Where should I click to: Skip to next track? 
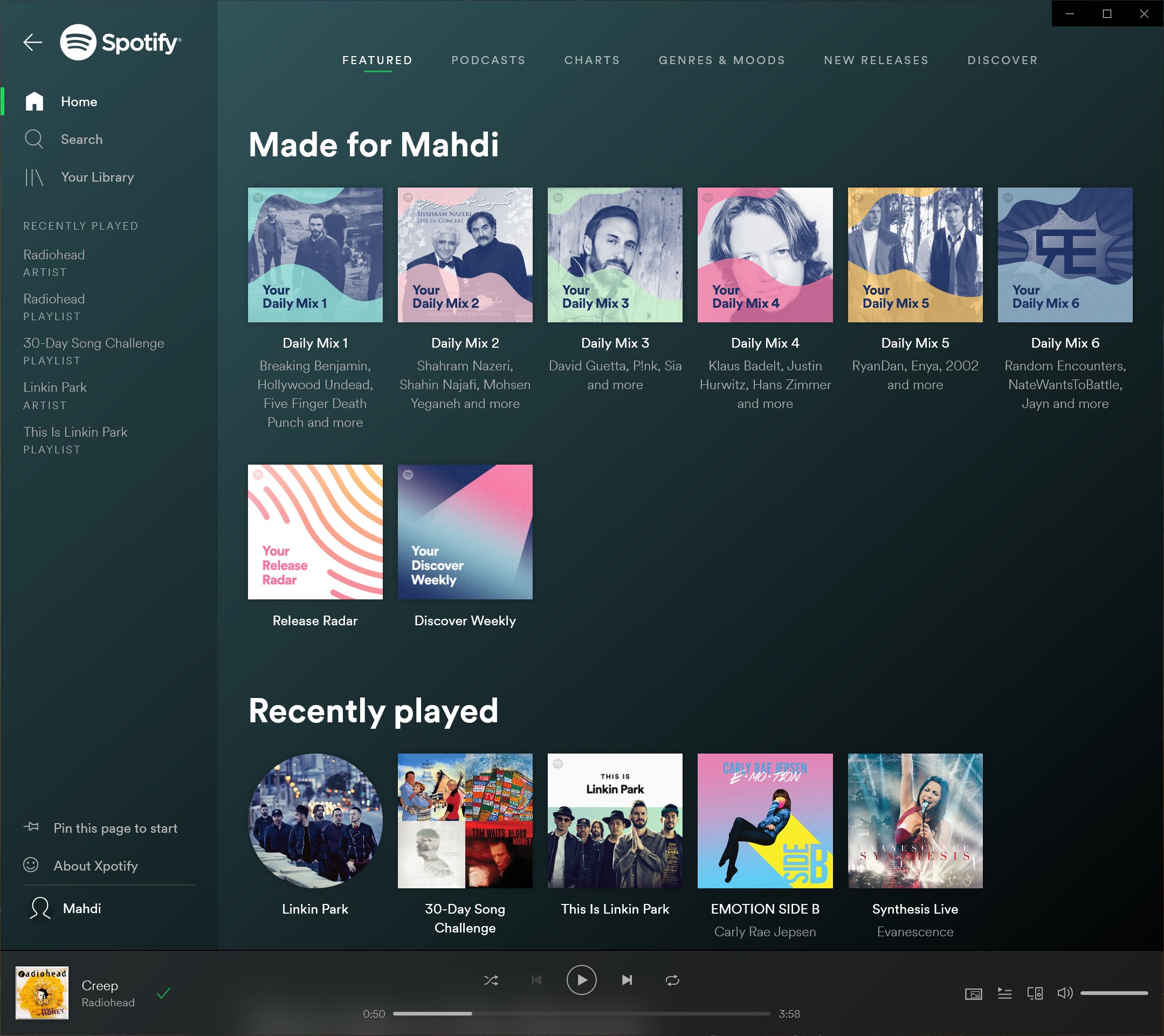coord(626,980)
